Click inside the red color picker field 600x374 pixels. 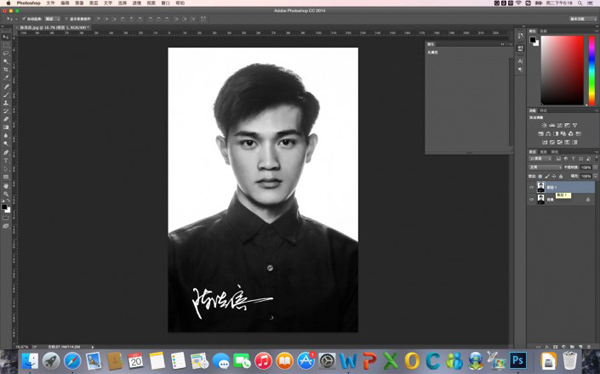click(562, 70)
